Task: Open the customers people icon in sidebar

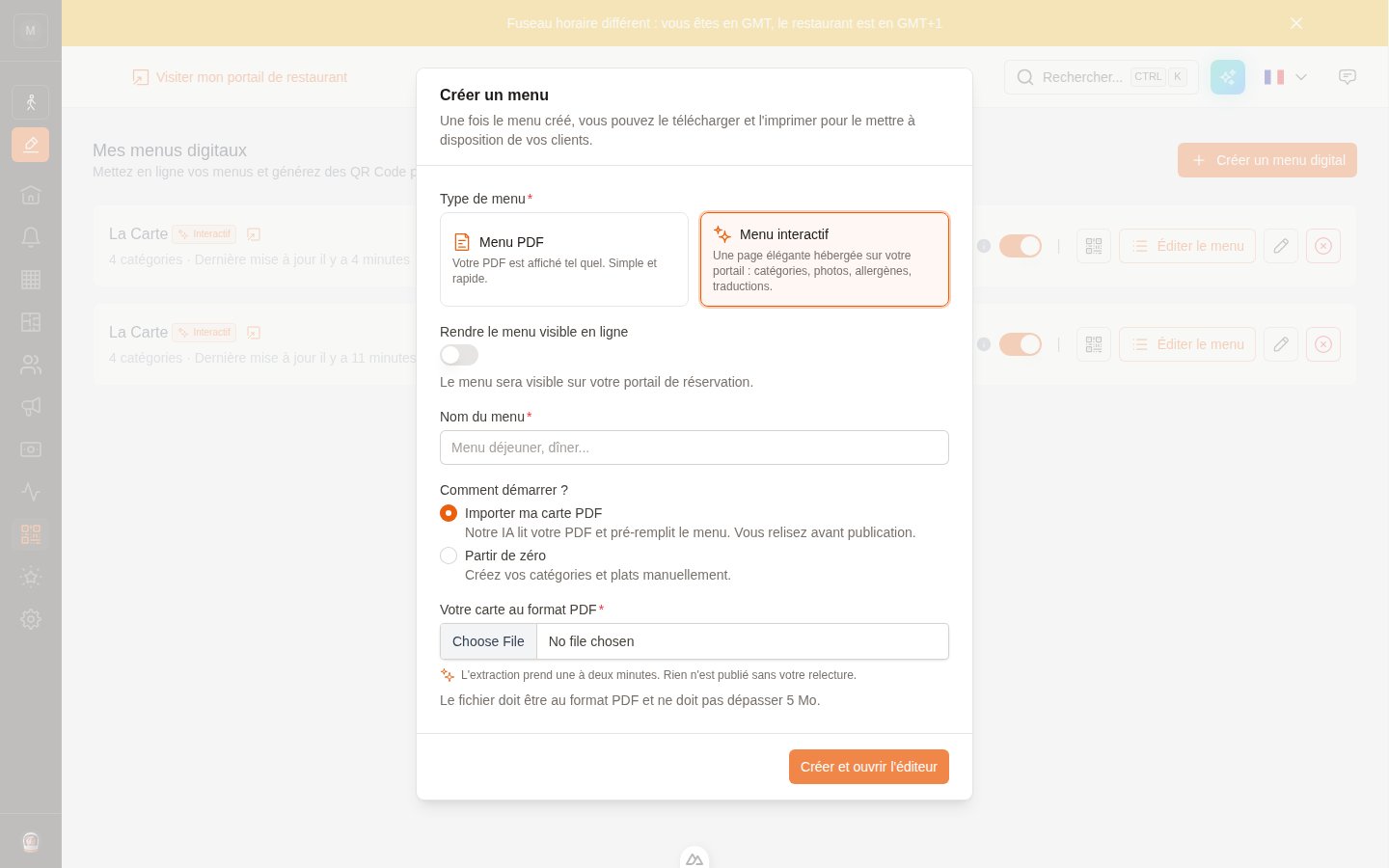Action: (x=31, y=365)
